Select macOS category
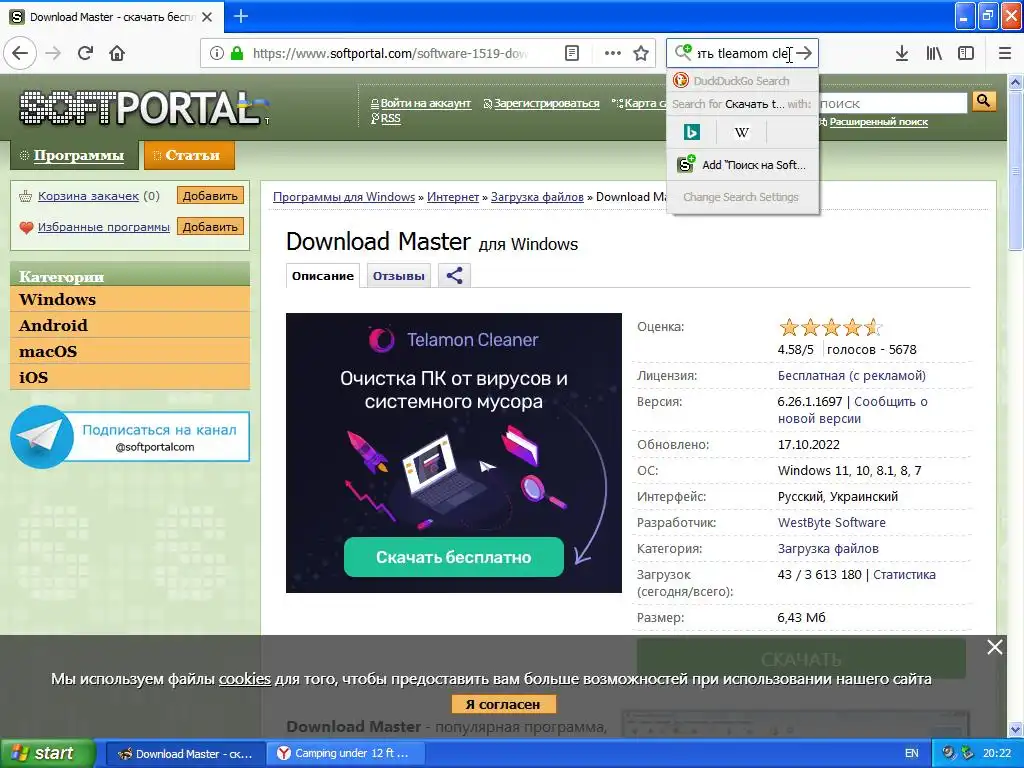1024x768 pixels. tap(130, 351)
